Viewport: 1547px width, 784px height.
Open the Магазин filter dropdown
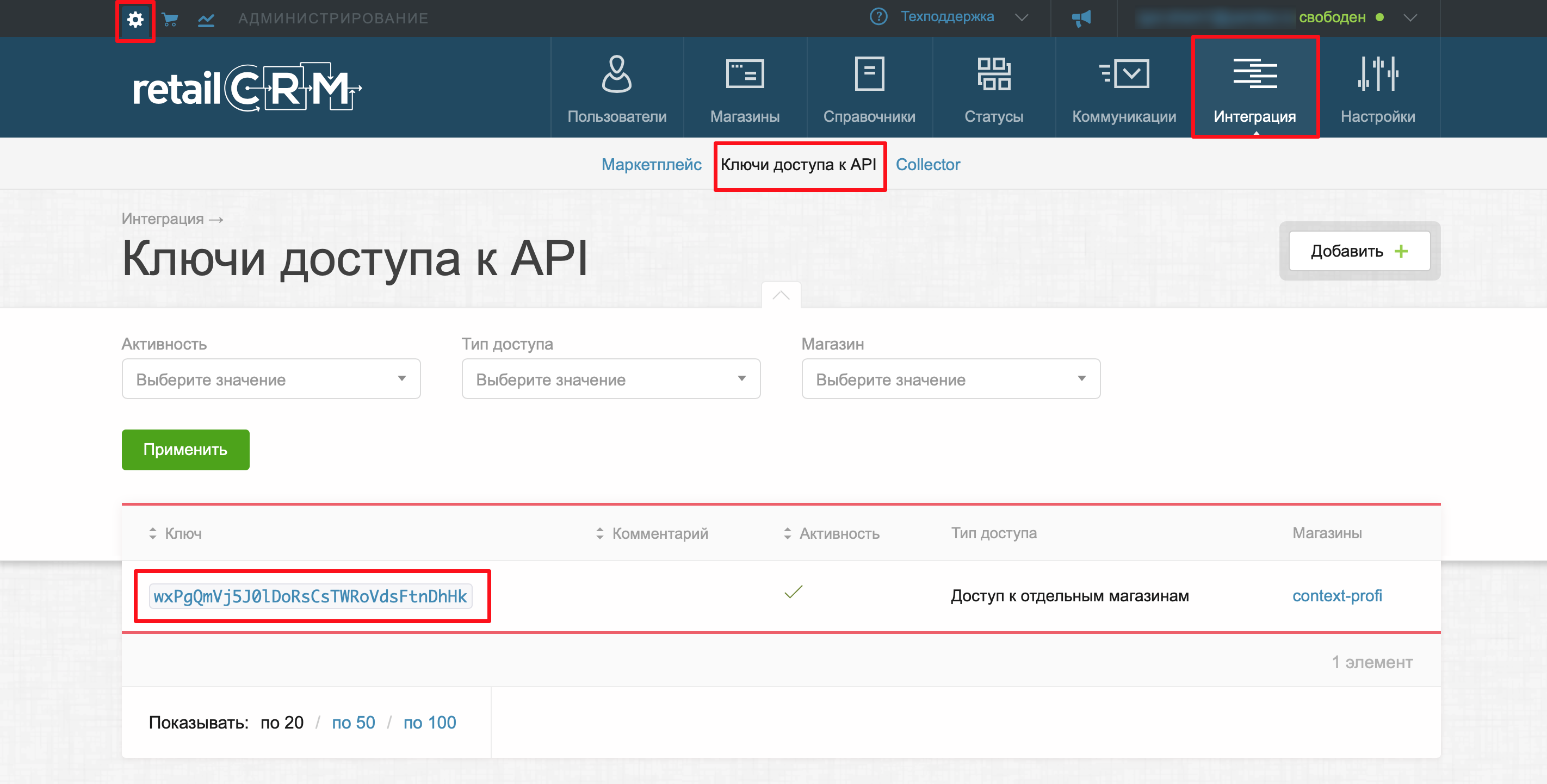[x=951, y=379]
